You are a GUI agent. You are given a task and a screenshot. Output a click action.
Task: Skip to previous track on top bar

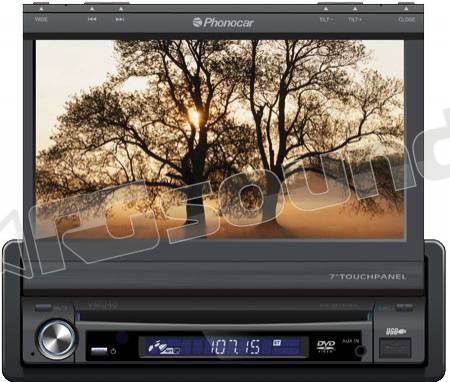(x=92, y=19)
